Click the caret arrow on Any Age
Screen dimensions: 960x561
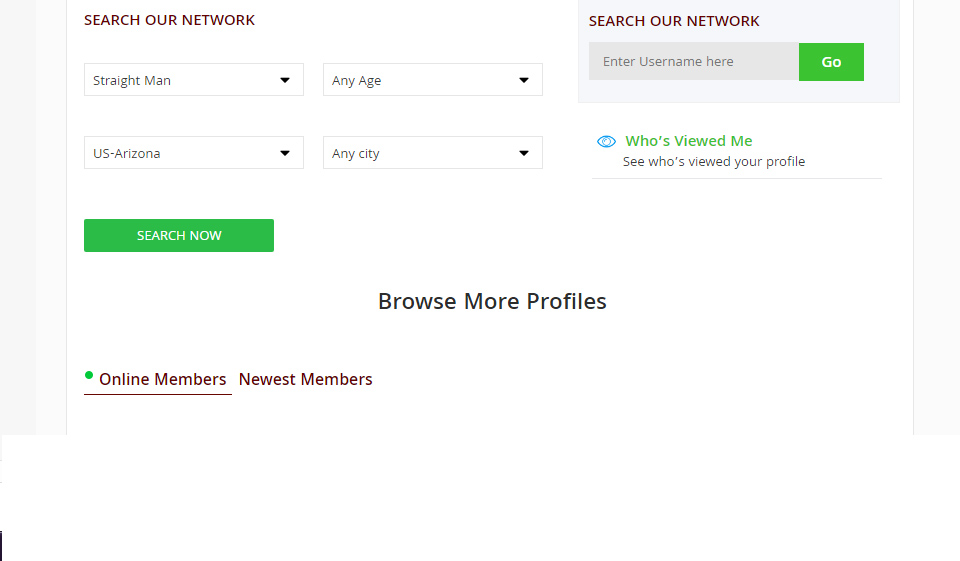coord(524,80)
